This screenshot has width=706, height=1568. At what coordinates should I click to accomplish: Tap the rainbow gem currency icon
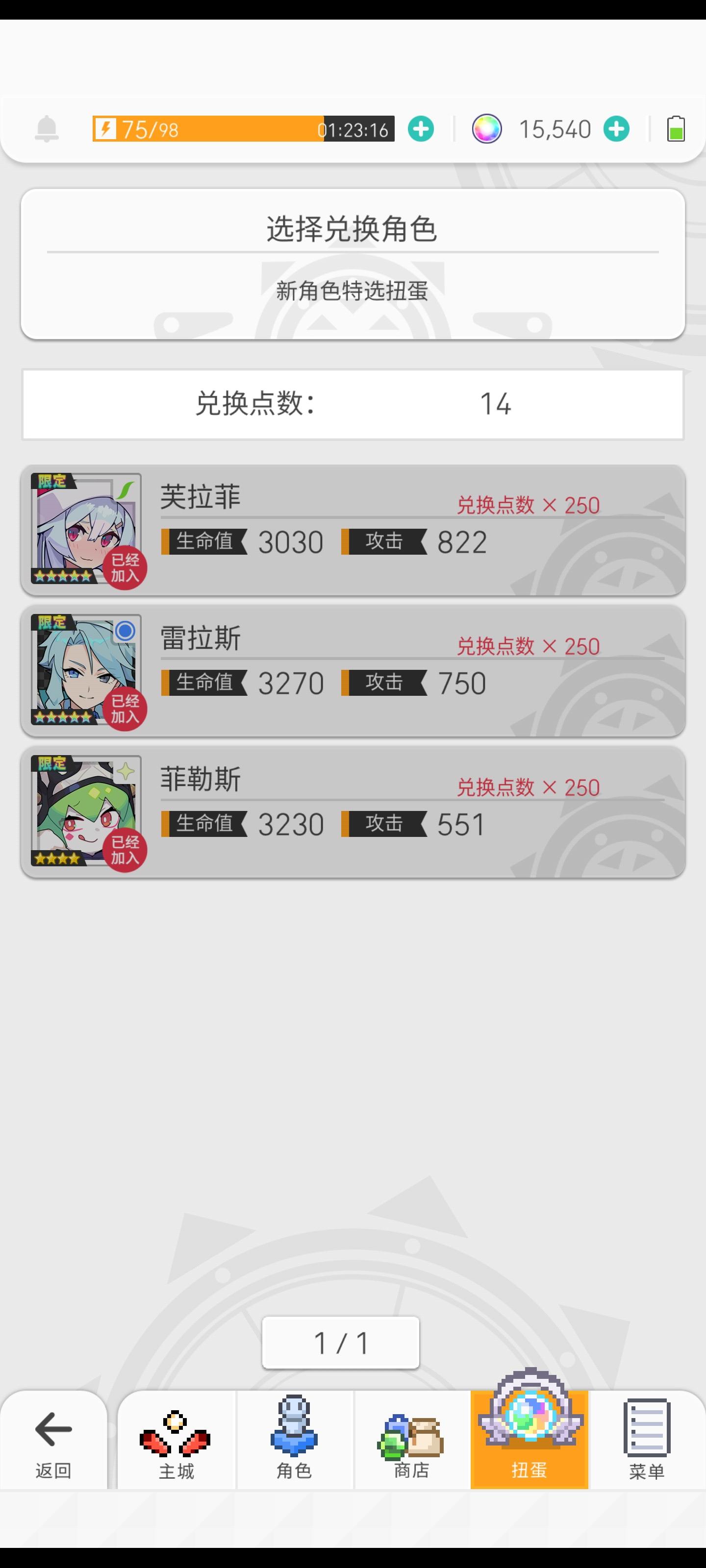(x=487, y=129)
